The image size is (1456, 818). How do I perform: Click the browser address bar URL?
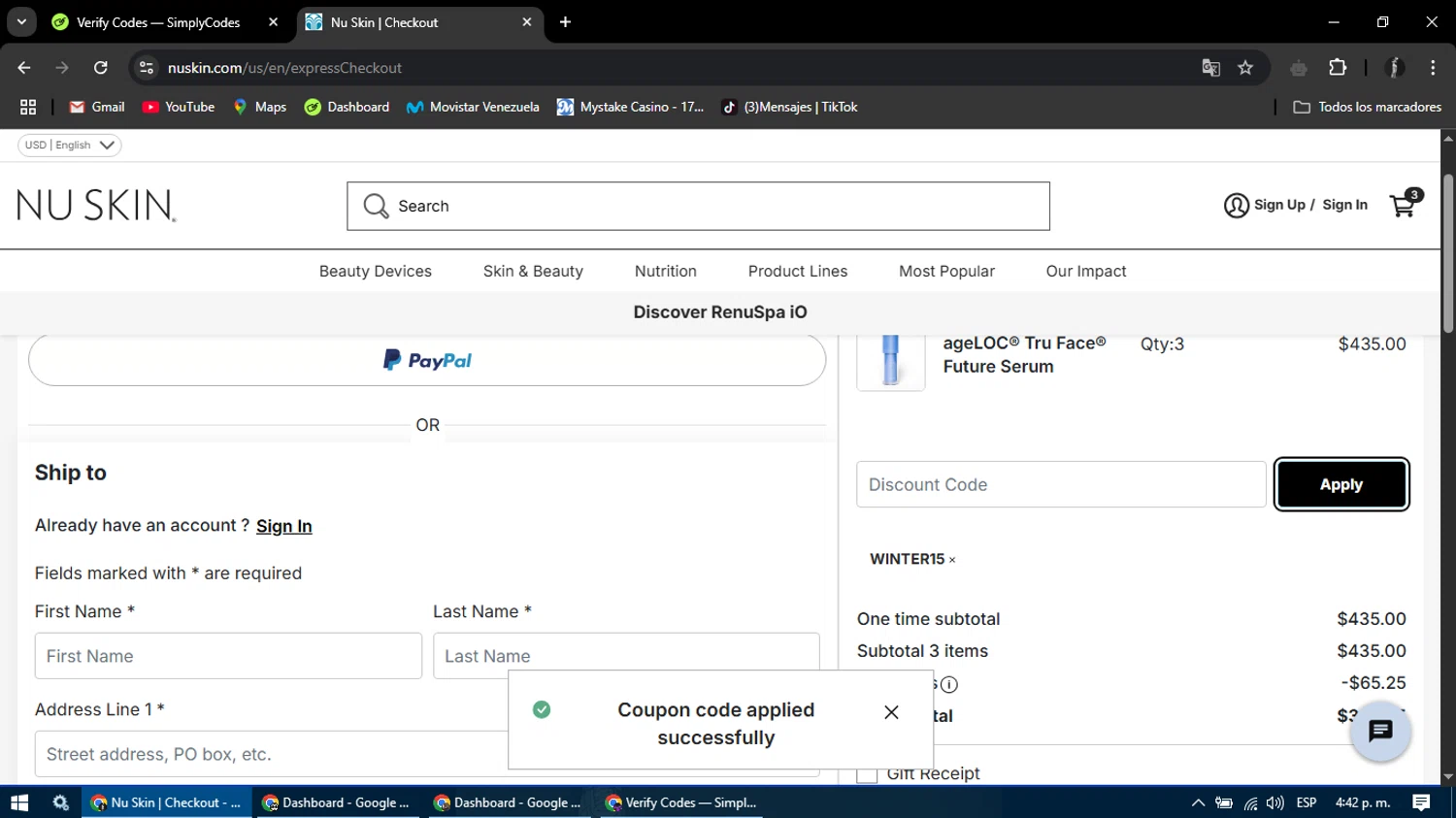[284, 68]
